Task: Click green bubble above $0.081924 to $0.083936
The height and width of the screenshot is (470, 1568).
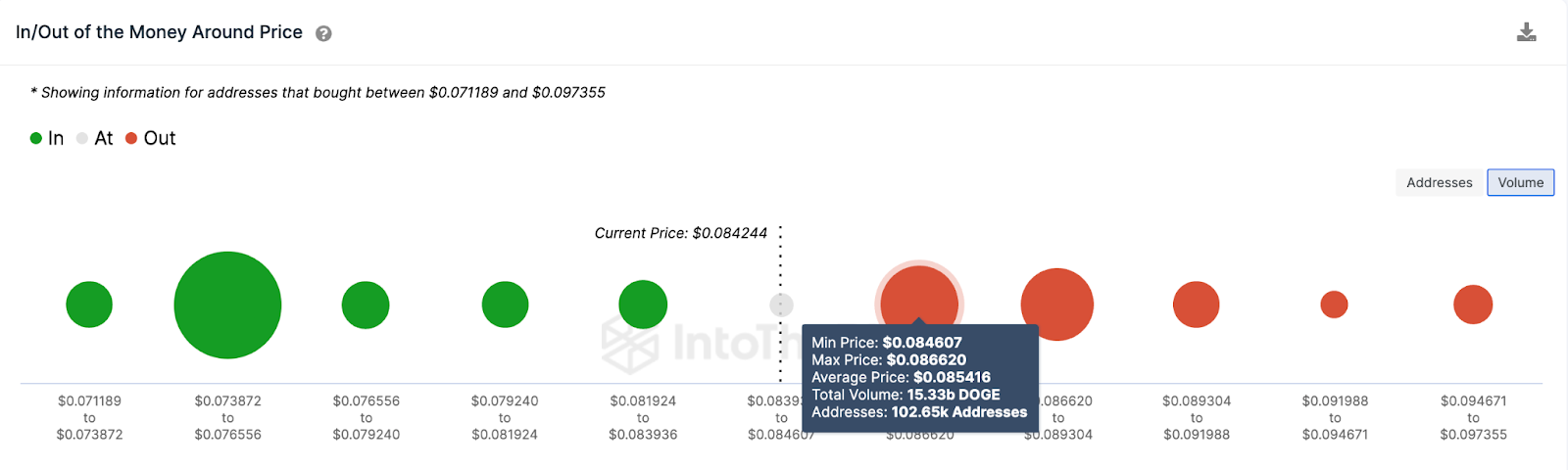Action: [x=643, y=305]
